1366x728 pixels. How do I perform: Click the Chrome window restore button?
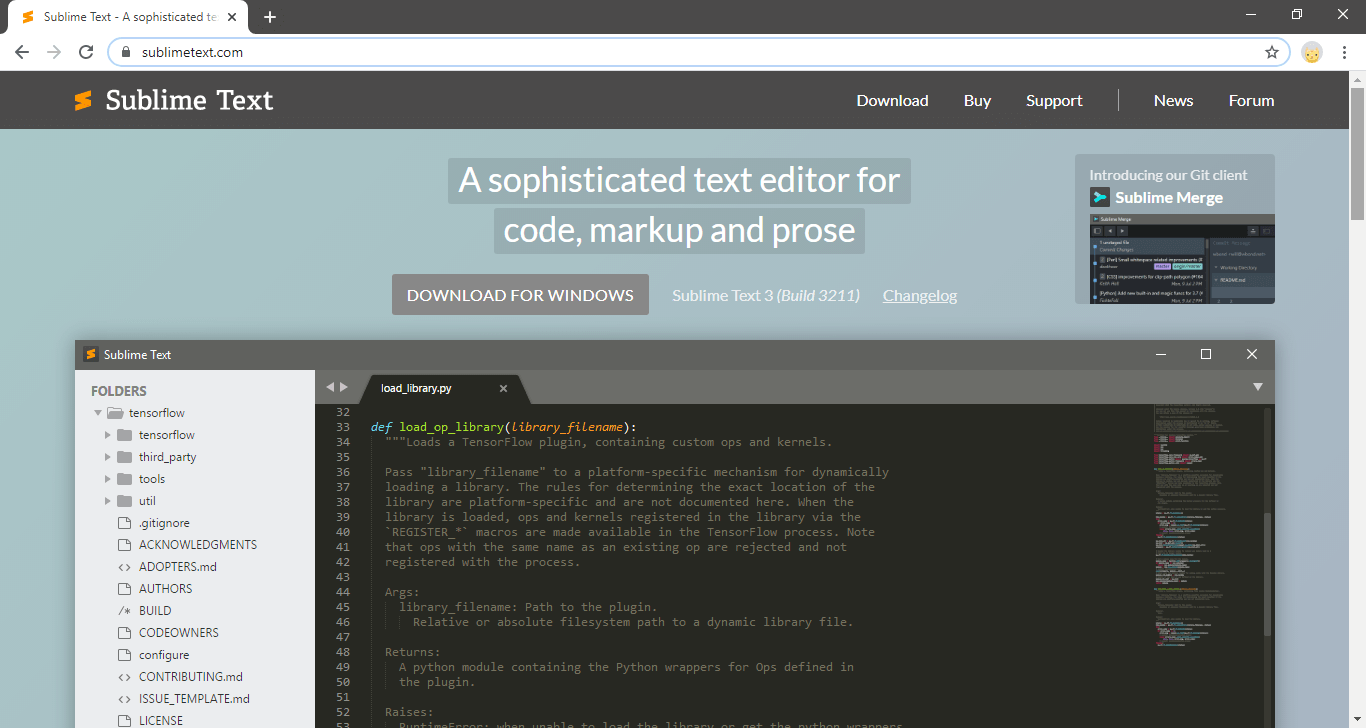(1297, 15)
